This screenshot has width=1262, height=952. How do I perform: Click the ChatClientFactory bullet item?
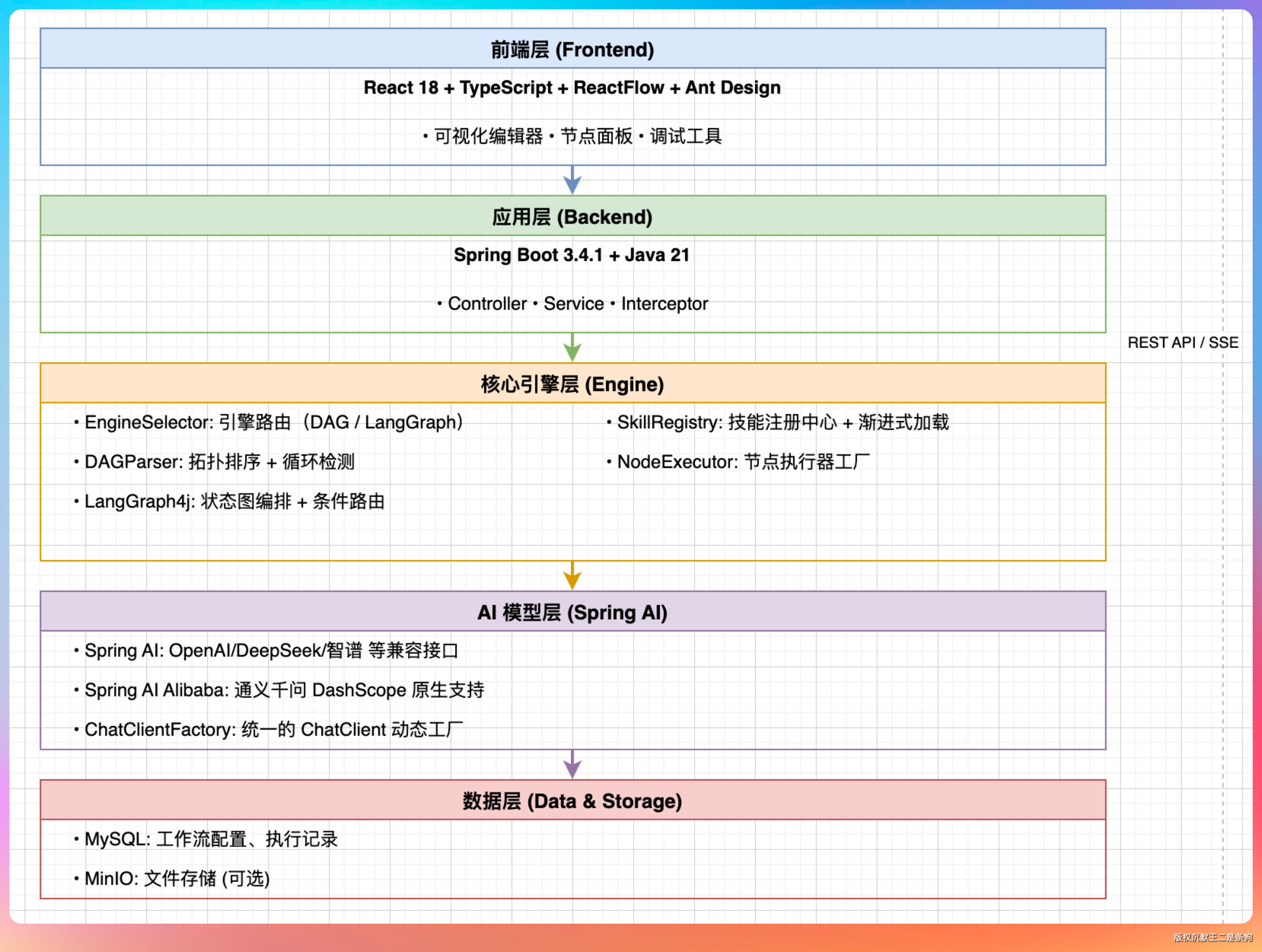tap(269, 730)
